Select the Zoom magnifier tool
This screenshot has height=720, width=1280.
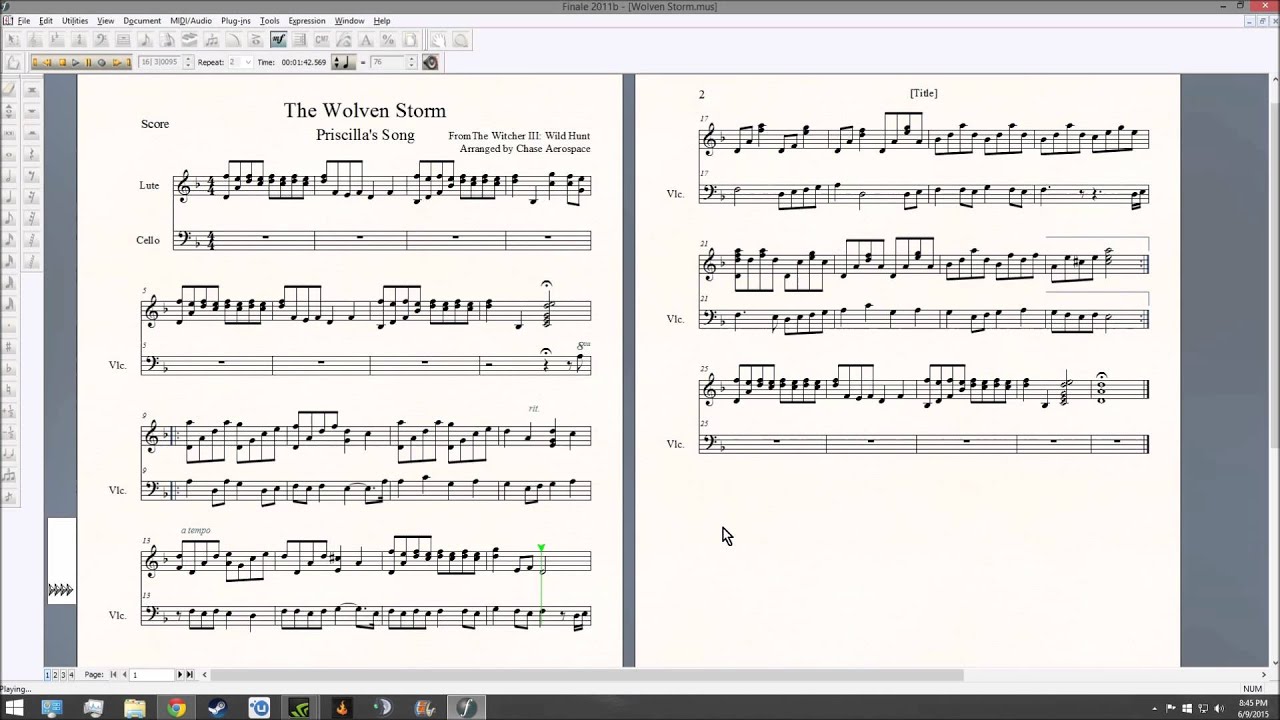pos(460,40)
